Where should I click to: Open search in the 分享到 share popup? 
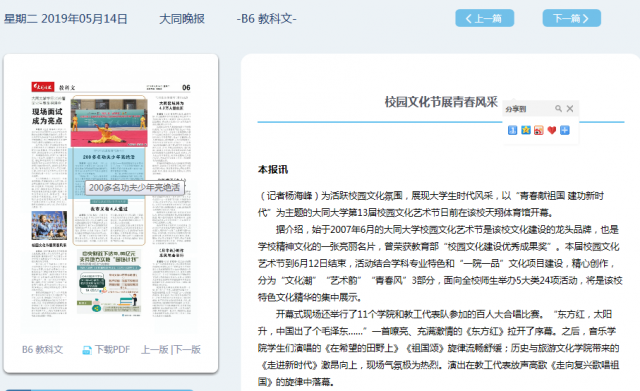[x=558, y=109]
